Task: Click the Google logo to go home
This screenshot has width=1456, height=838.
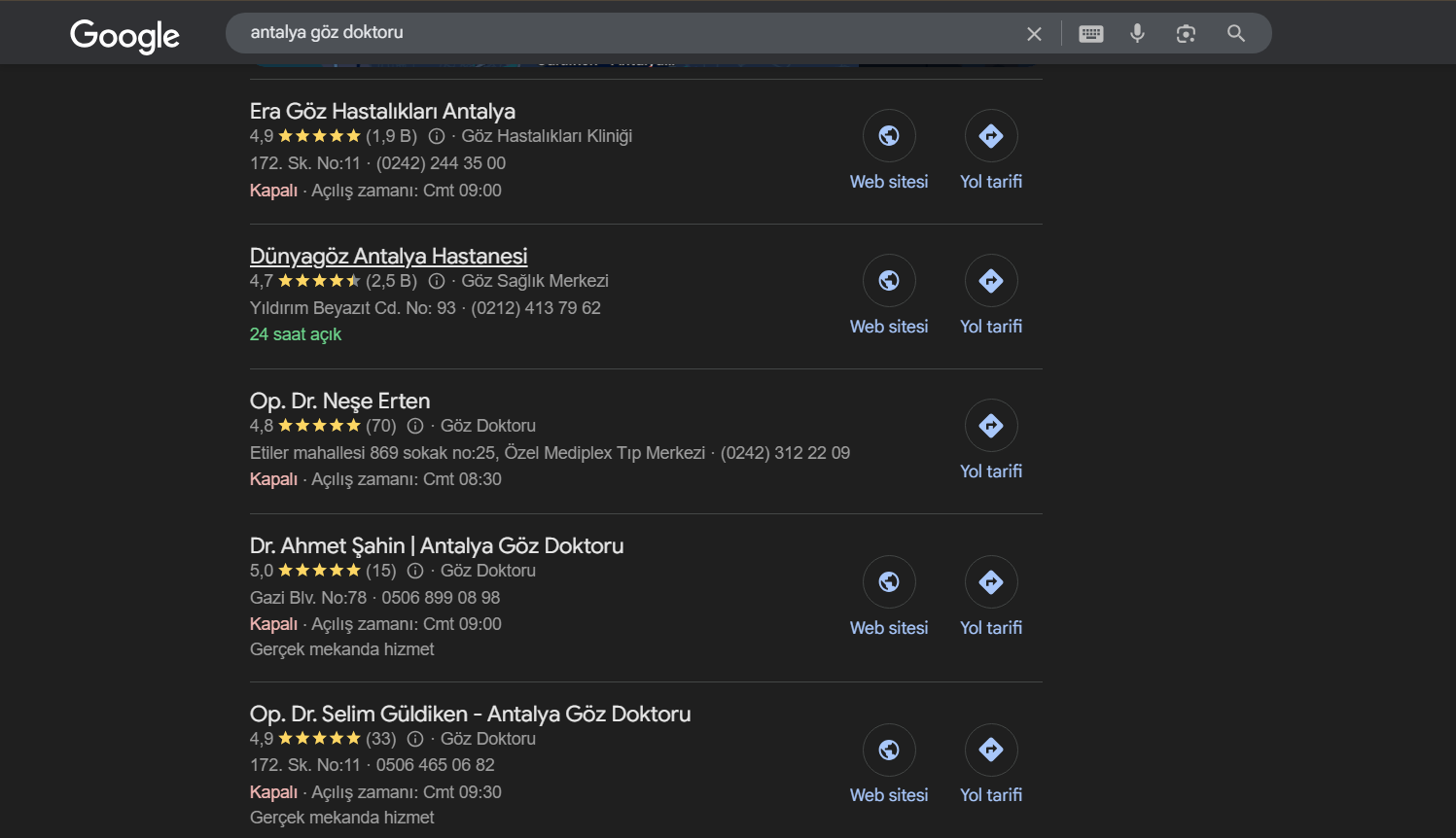Action: 124,36
